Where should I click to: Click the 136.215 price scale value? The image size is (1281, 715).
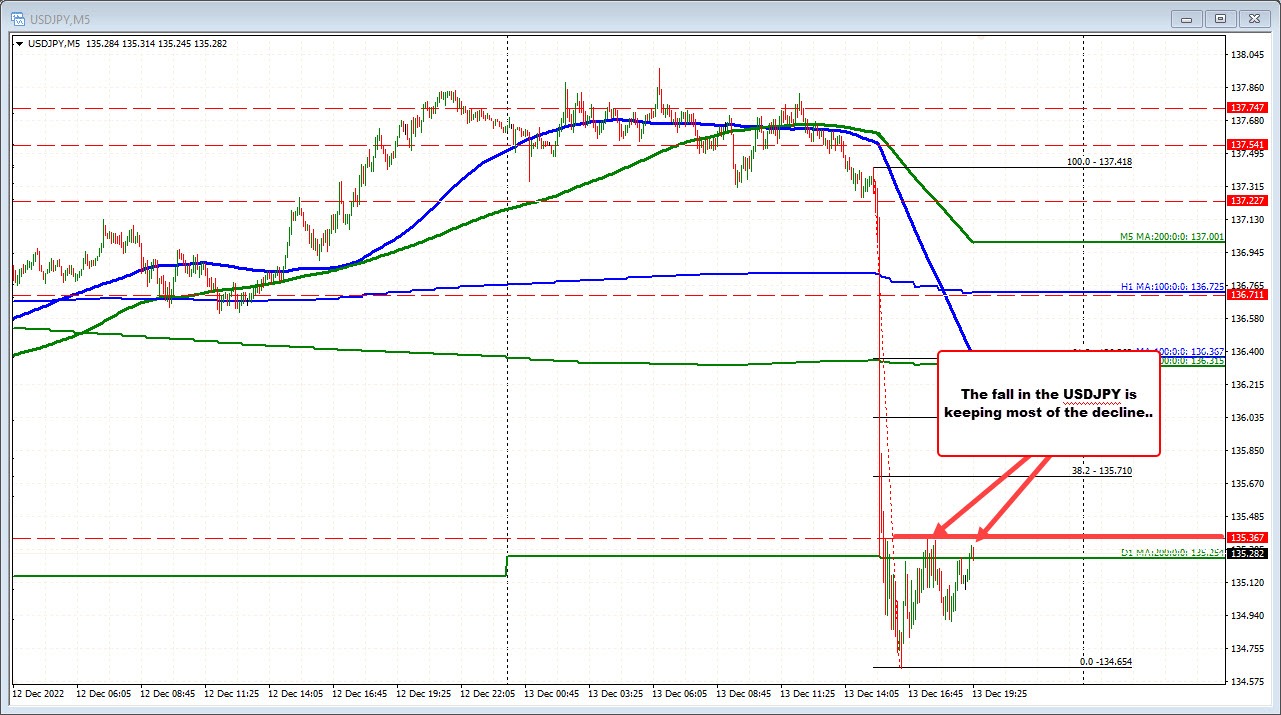point(1246,385)
